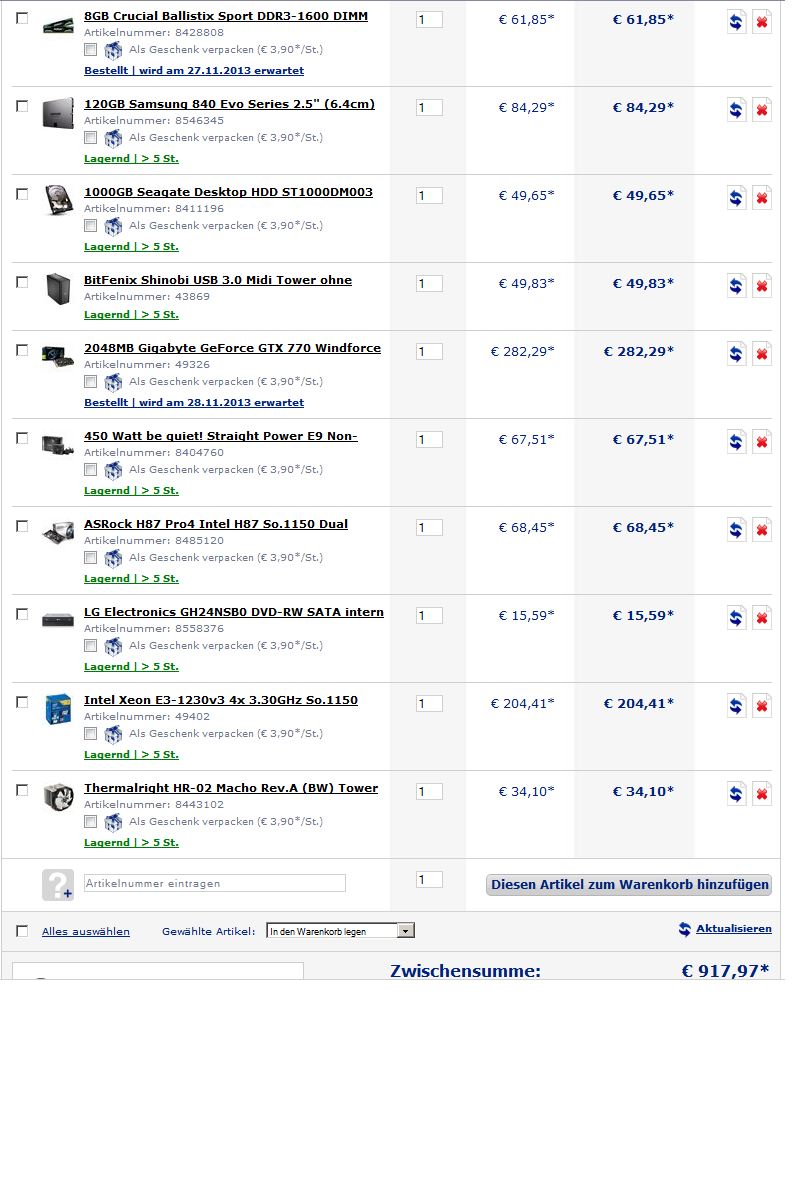
Task: Enable gift wrap for be quiet! power supply
Action: [x=91, y=470]
